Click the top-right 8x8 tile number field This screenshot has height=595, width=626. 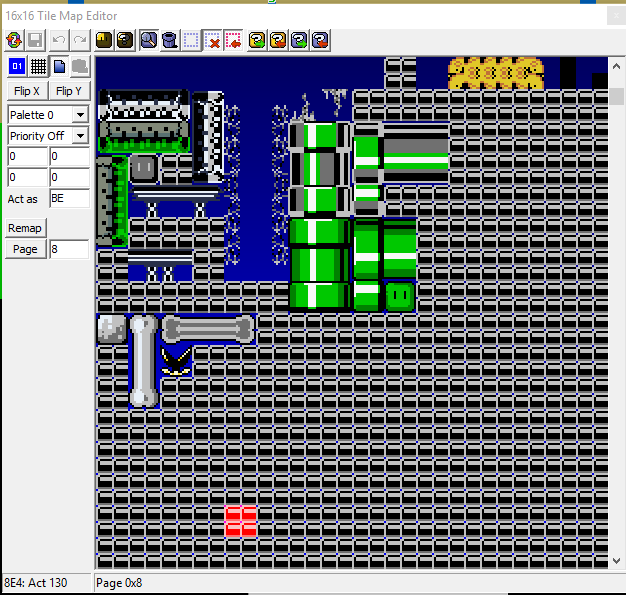pyautogui.click(x=69, y=157)
